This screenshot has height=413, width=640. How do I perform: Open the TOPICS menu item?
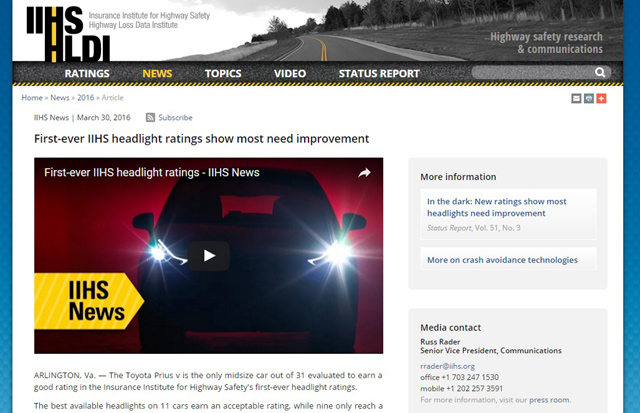coord(223,73)
